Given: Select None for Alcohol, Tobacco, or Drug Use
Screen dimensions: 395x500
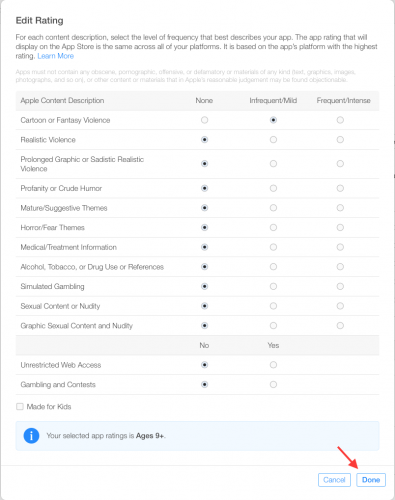Looking at the screenshot, I should [204, 267].
